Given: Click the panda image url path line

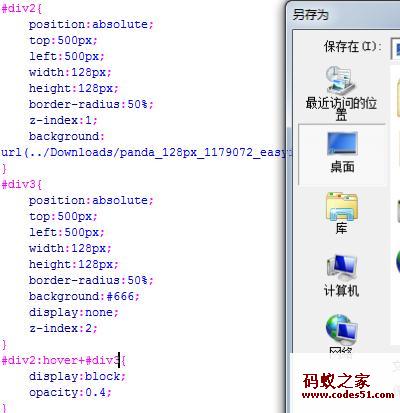Looking at the screenshot, I should (x=147, y=152).
